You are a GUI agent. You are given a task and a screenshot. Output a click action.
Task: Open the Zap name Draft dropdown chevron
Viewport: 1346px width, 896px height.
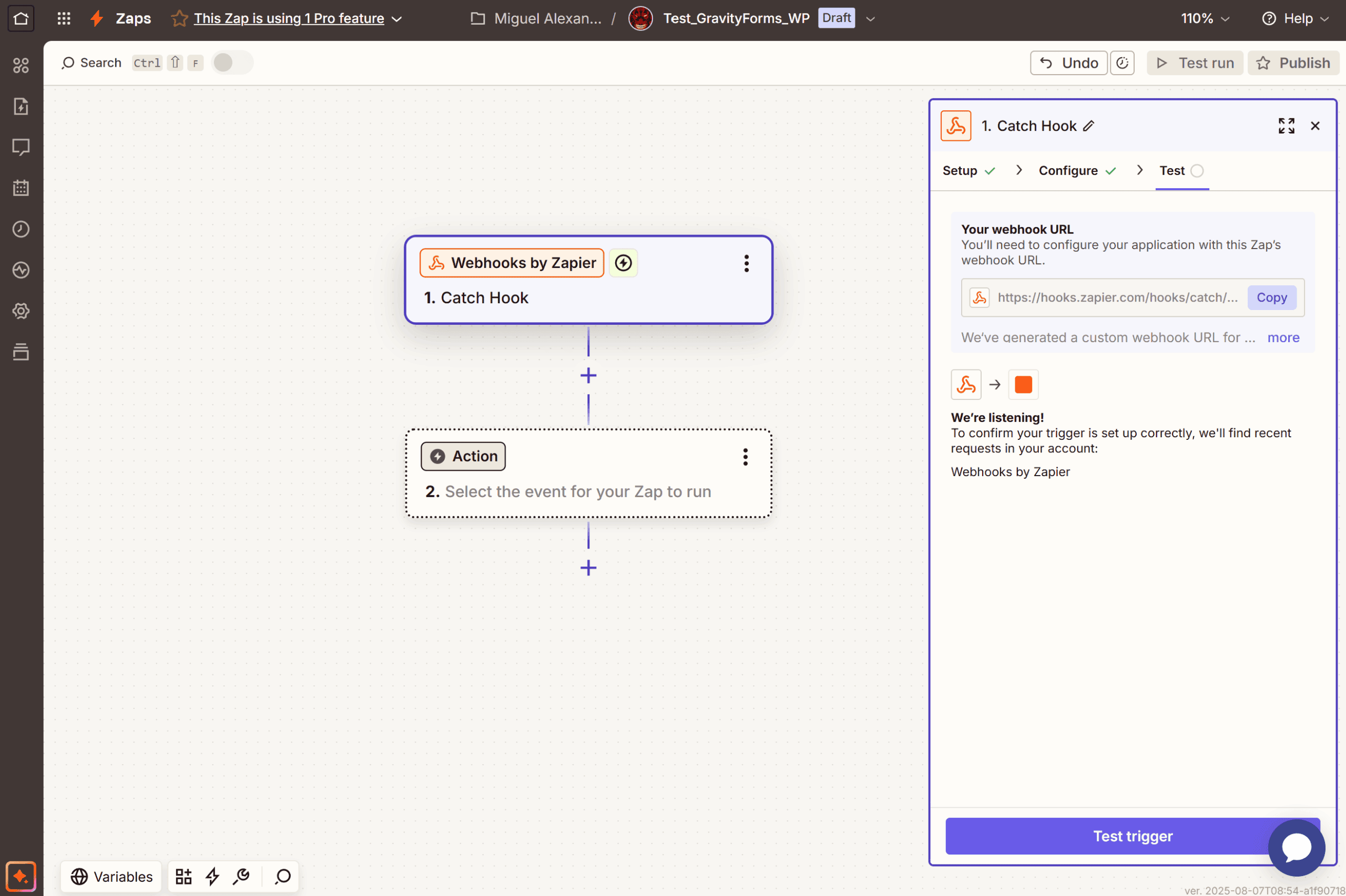[870, 19]
